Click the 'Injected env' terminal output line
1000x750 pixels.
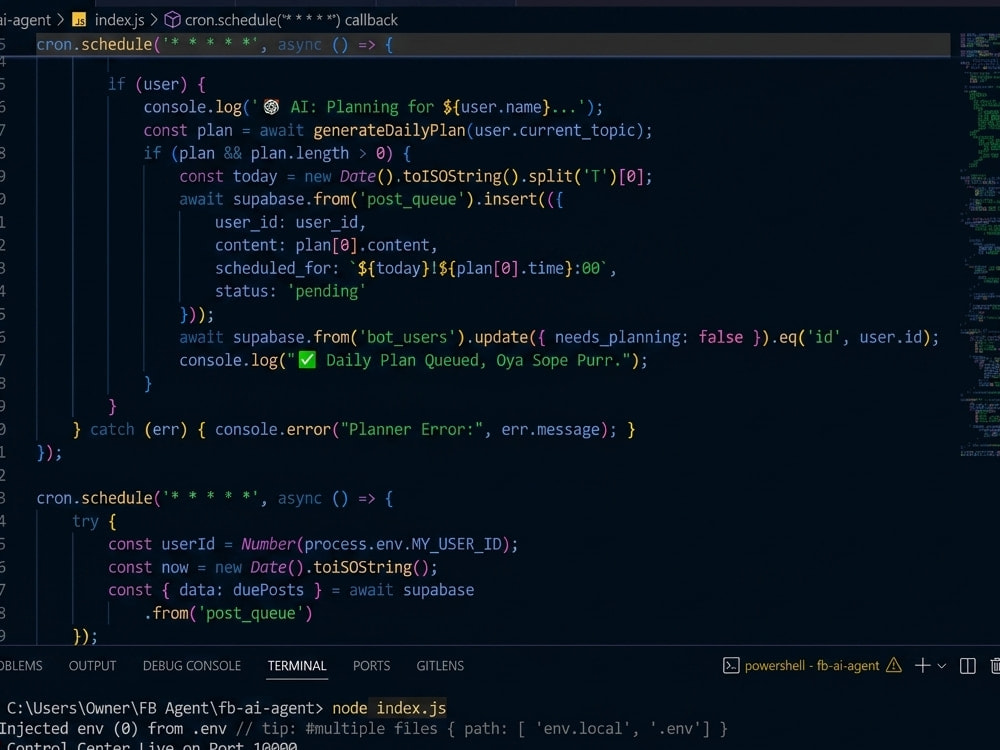tap(364, 728)
